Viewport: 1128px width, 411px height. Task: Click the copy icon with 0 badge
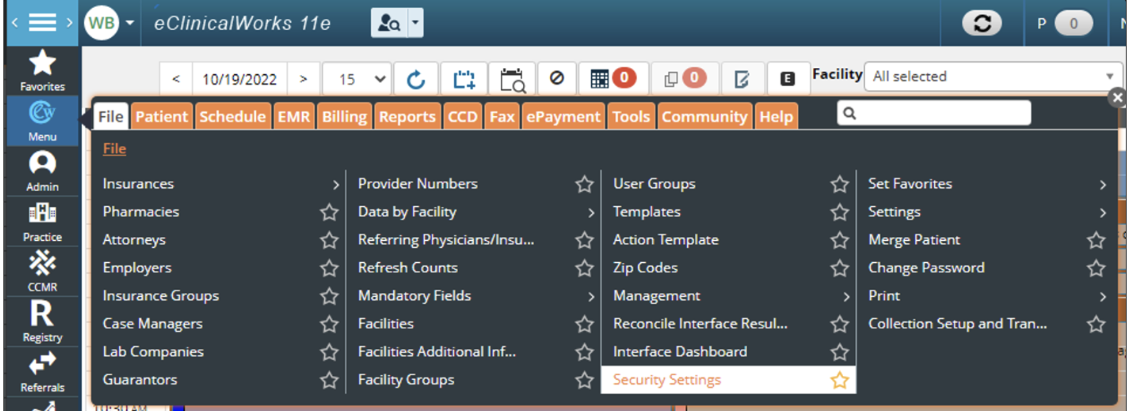pos(685,78)
